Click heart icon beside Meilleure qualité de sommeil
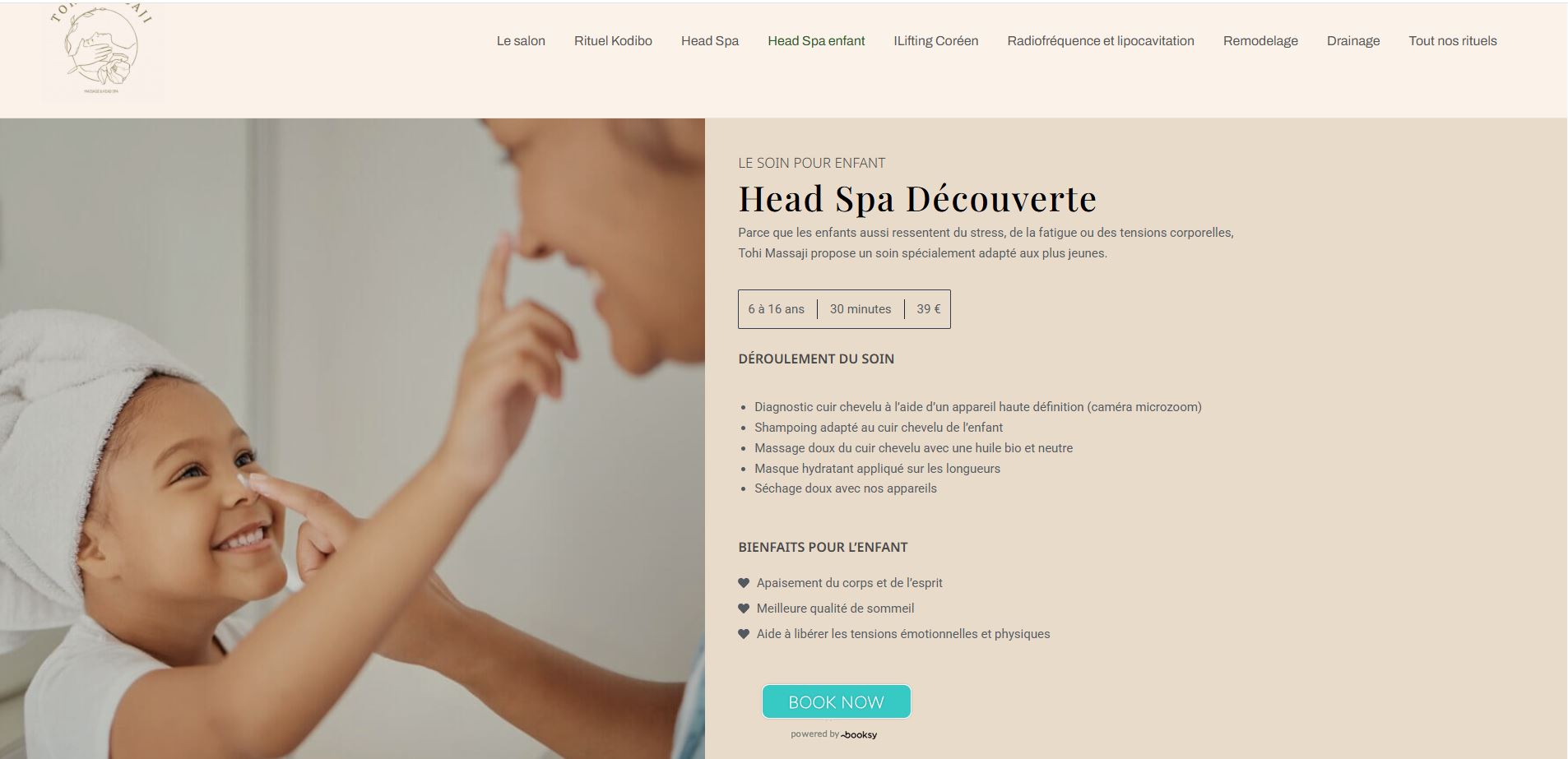The image size is (1568, 759). tap(744, 609)
